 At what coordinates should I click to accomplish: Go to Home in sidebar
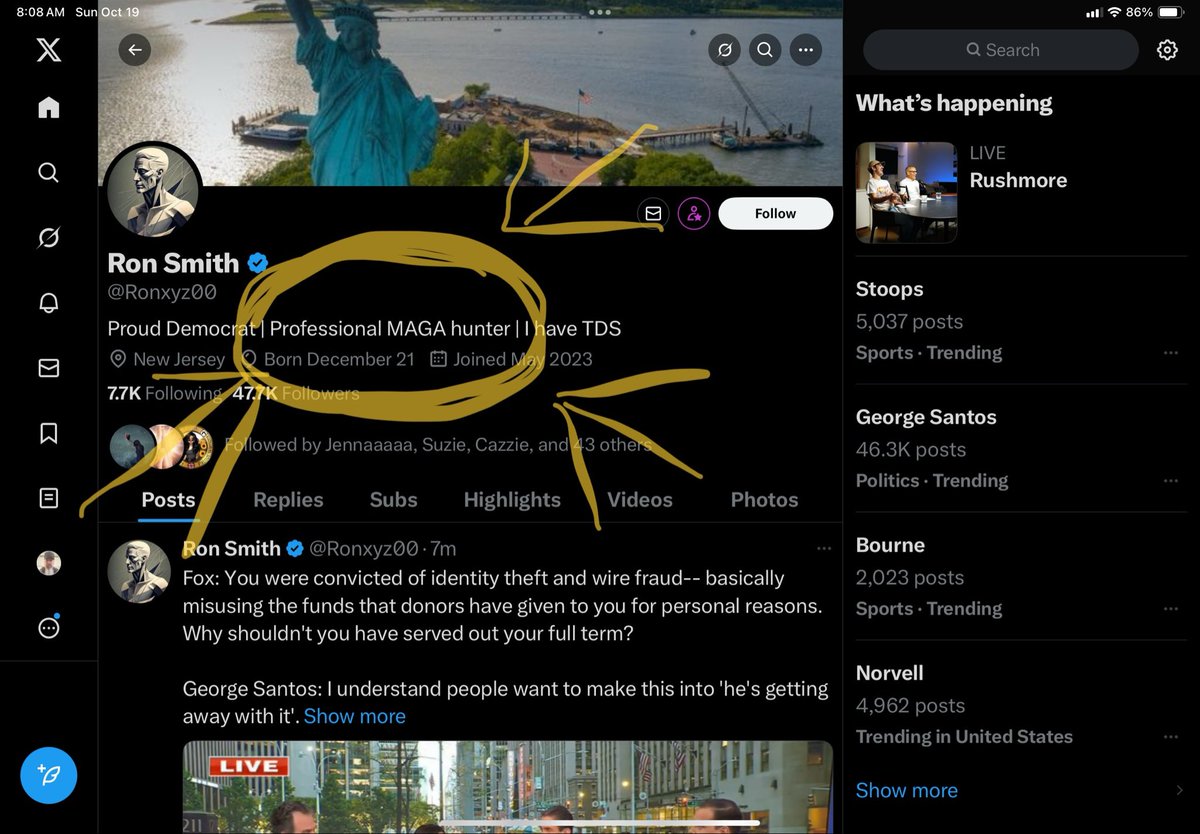coord(48,108)
